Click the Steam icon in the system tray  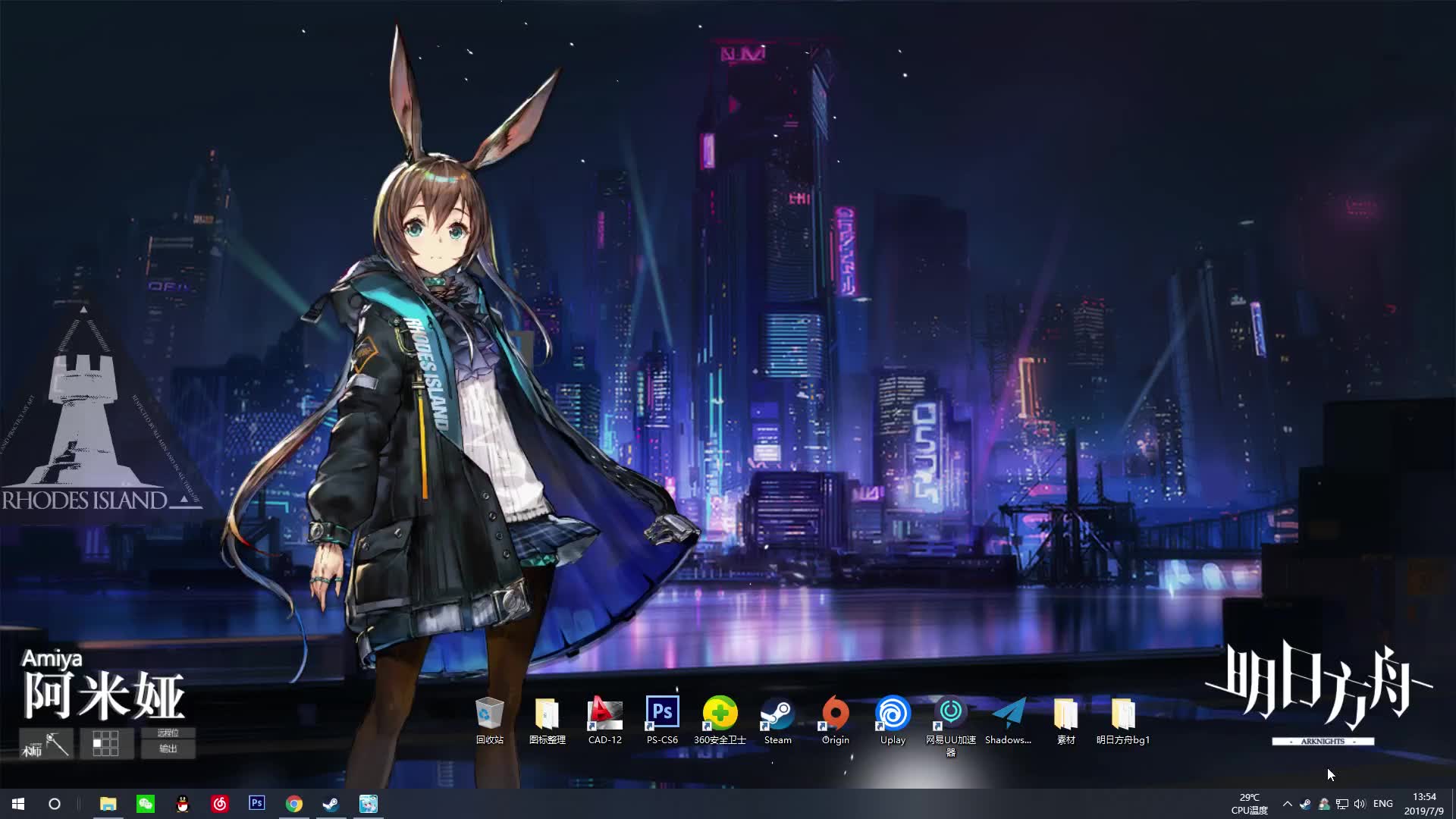click(1305, 804)
